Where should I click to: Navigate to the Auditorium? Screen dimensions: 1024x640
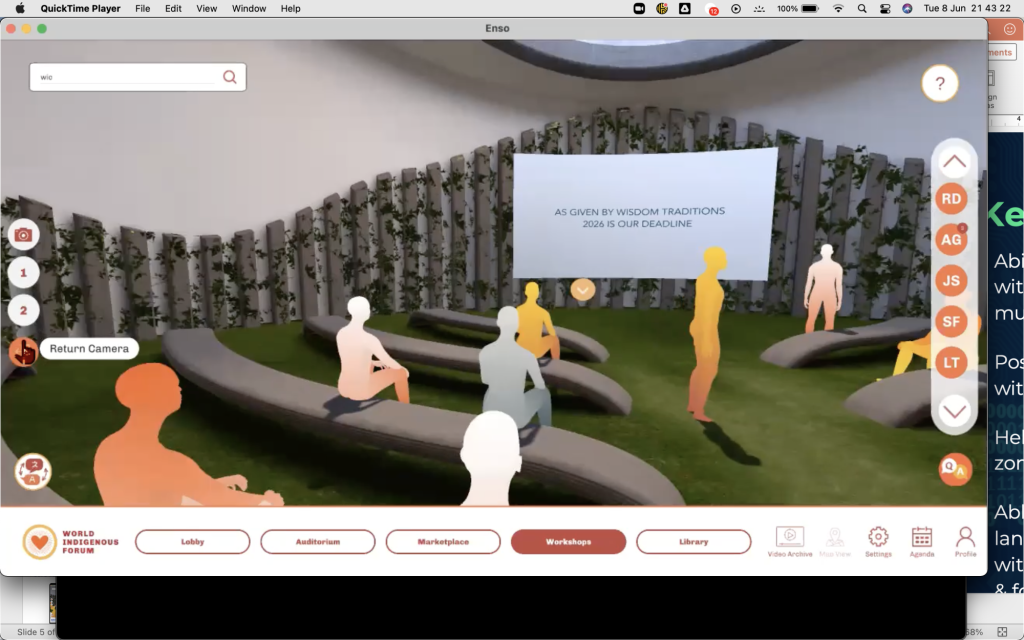click(x=318, y=542)
